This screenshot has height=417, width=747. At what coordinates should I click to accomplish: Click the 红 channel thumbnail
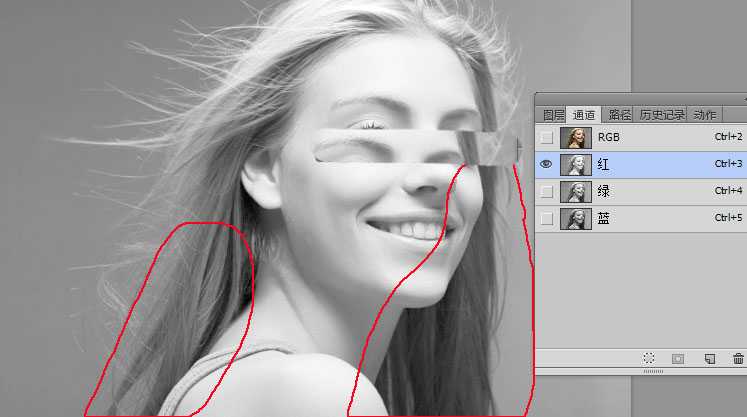[x=574, y=164]
